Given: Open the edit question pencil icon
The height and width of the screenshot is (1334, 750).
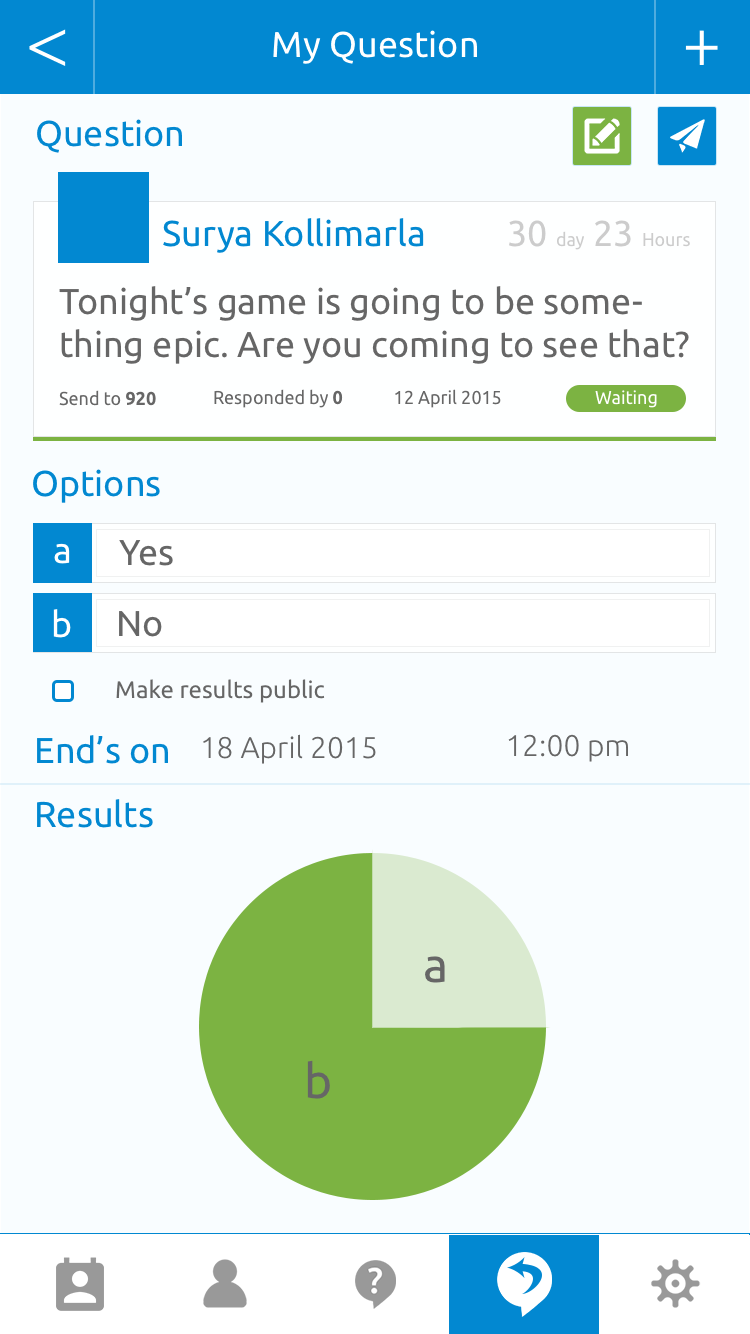Looking at the screenshot, I should click(601, 136).
